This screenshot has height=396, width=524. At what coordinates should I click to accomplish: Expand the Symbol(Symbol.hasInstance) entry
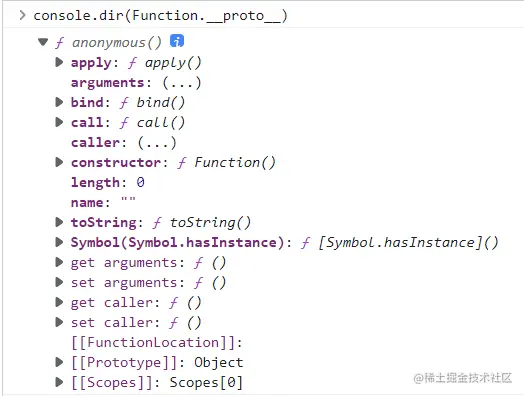click(x=59, y=242)
